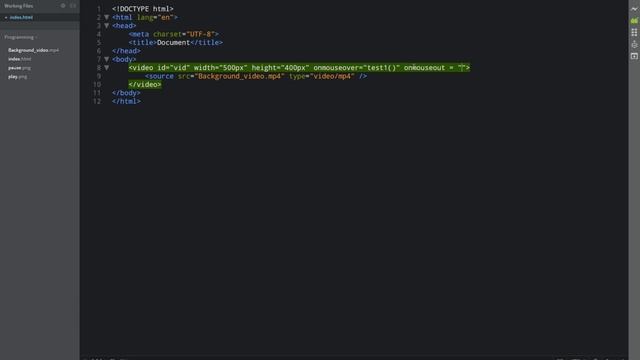
Task: Click the boxed plus icon in right toolbar
Action: tap(634, 56)
